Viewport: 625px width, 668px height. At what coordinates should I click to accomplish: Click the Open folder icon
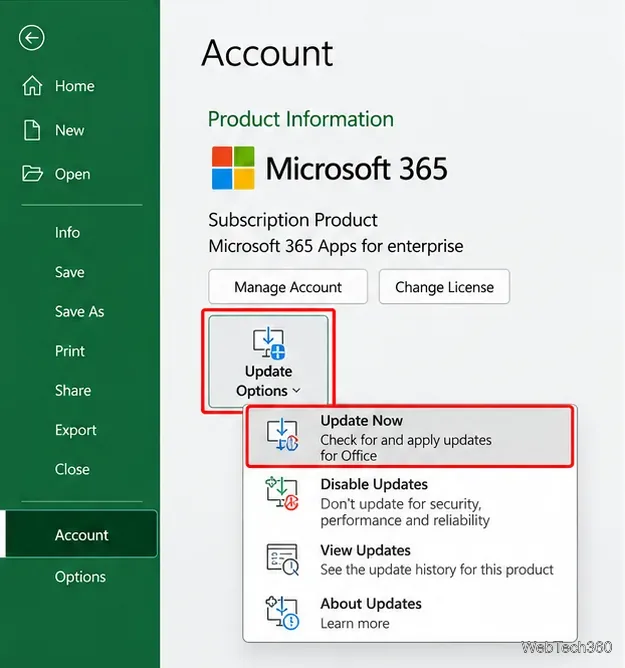coord(32,174)
